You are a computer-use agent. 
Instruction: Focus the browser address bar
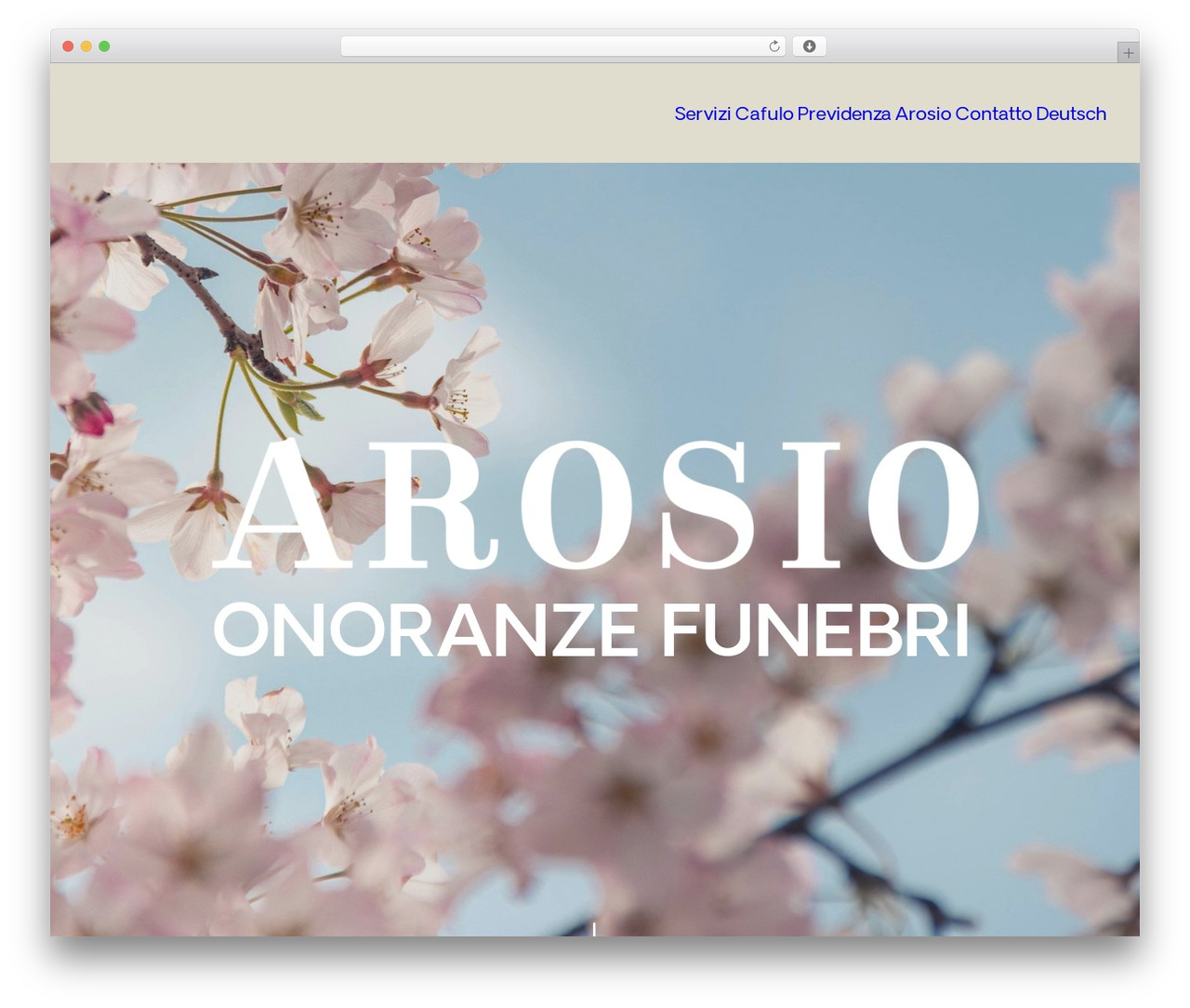562,46
